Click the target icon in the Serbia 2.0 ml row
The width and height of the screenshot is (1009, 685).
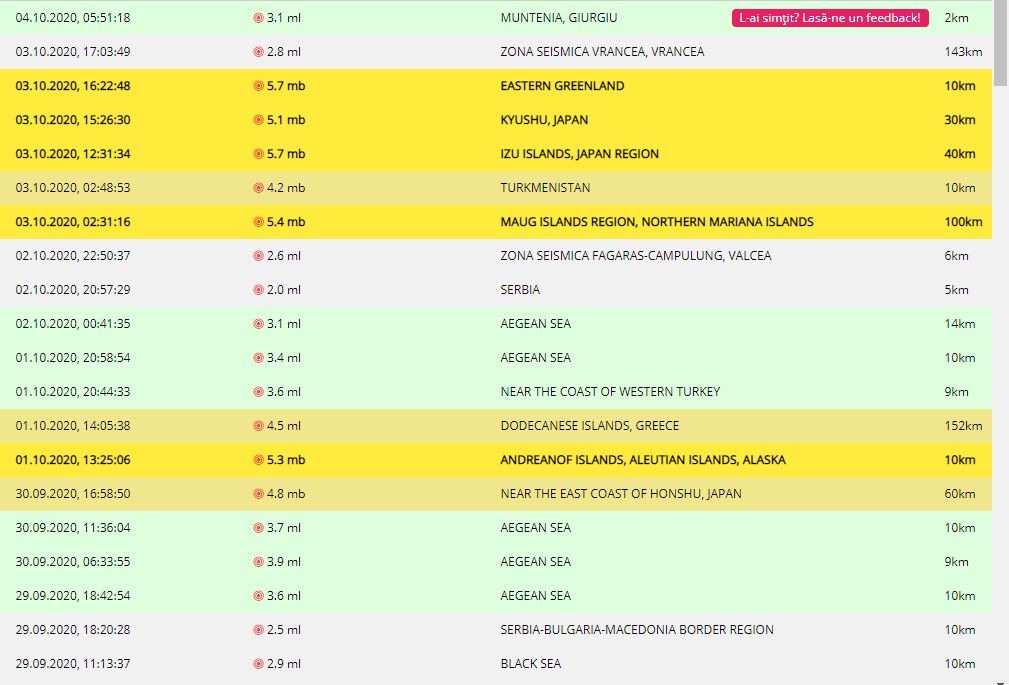click(x=258, y=290)
